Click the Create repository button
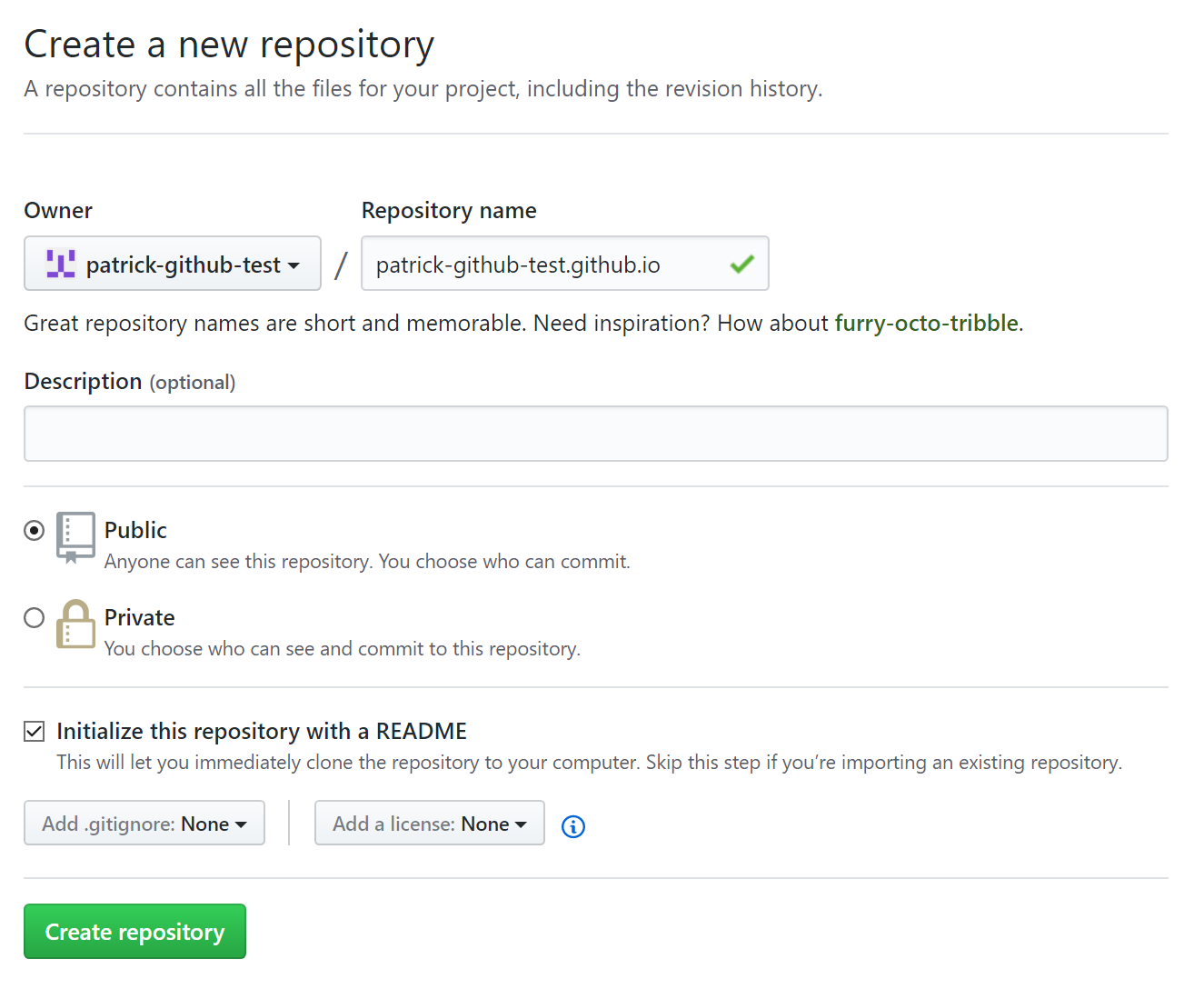This screenshot has height=989, width=1204. coord(134,931)
